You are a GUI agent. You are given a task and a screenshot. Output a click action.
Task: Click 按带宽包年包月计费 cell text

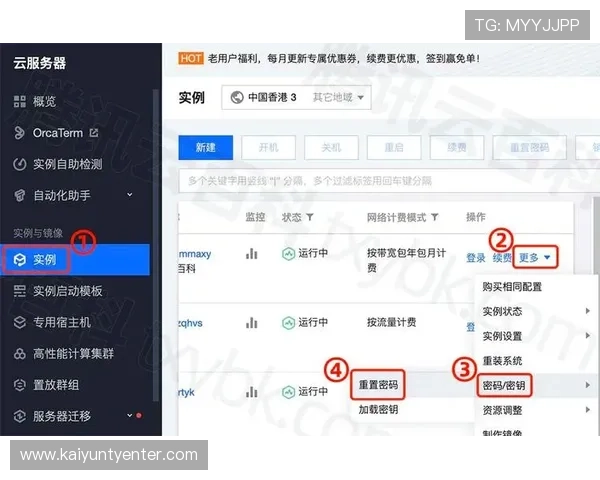click(406, 260)
